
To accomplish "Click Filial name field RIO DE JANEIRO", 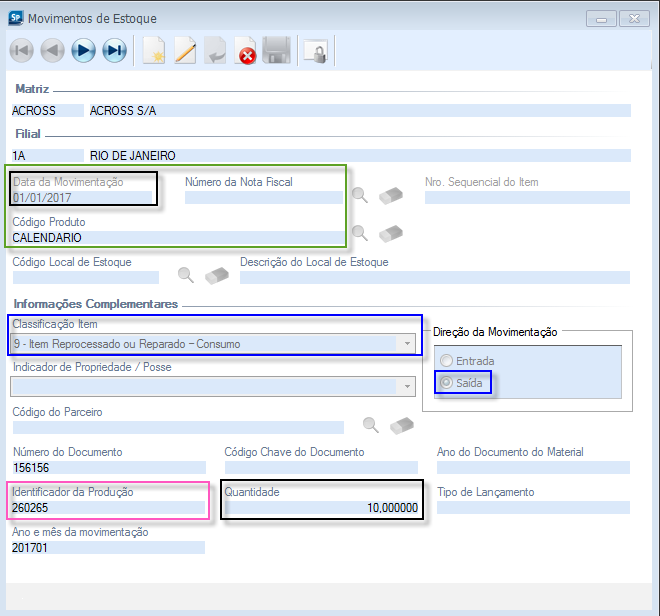I will click(360, 155).
